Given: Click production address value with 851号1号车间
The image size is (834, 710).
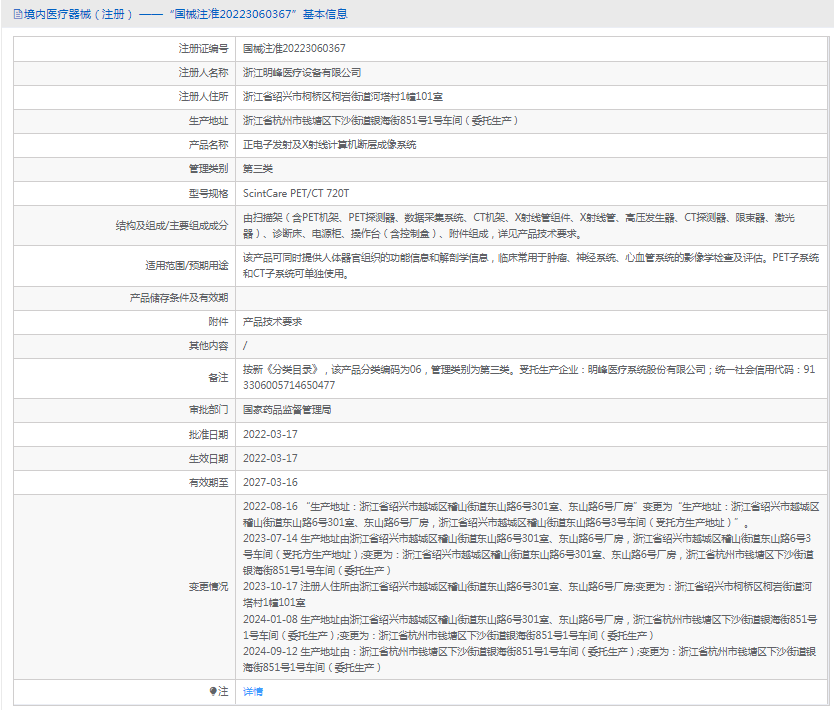Looking at the screenshot, I should pos(380,121).
